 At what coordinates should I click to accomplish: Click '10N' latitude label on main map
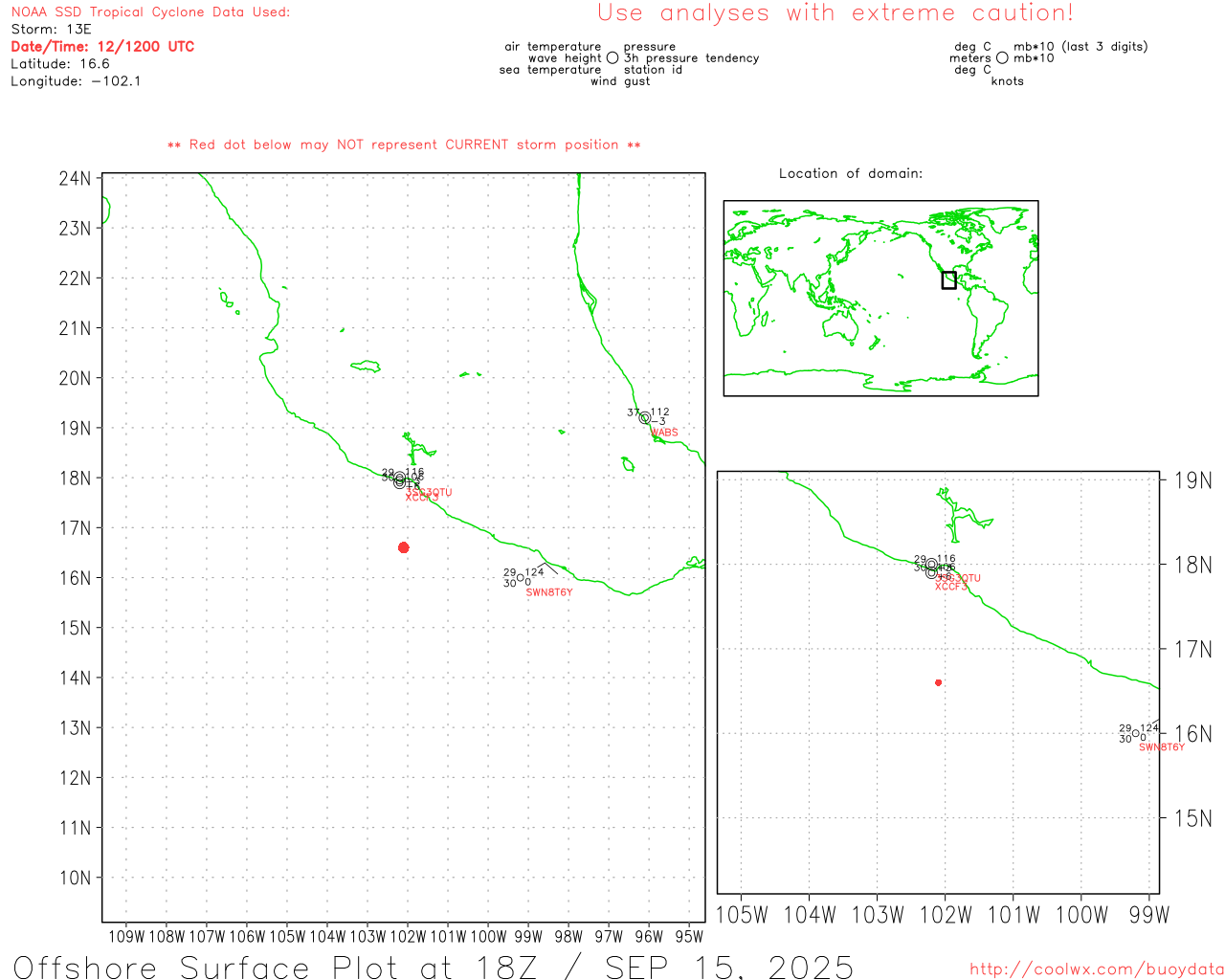(75, 879)
